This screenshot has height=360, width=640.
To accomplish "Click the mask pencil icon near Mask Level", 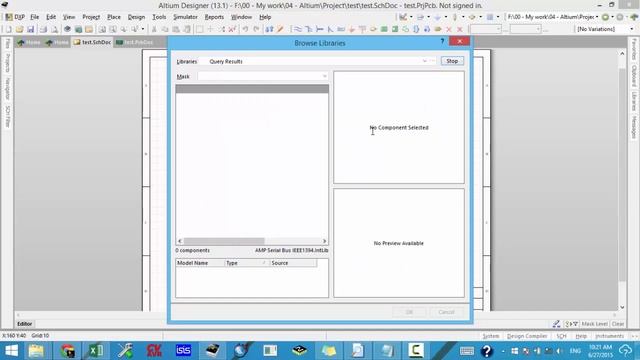I will (x=556, y=324).
